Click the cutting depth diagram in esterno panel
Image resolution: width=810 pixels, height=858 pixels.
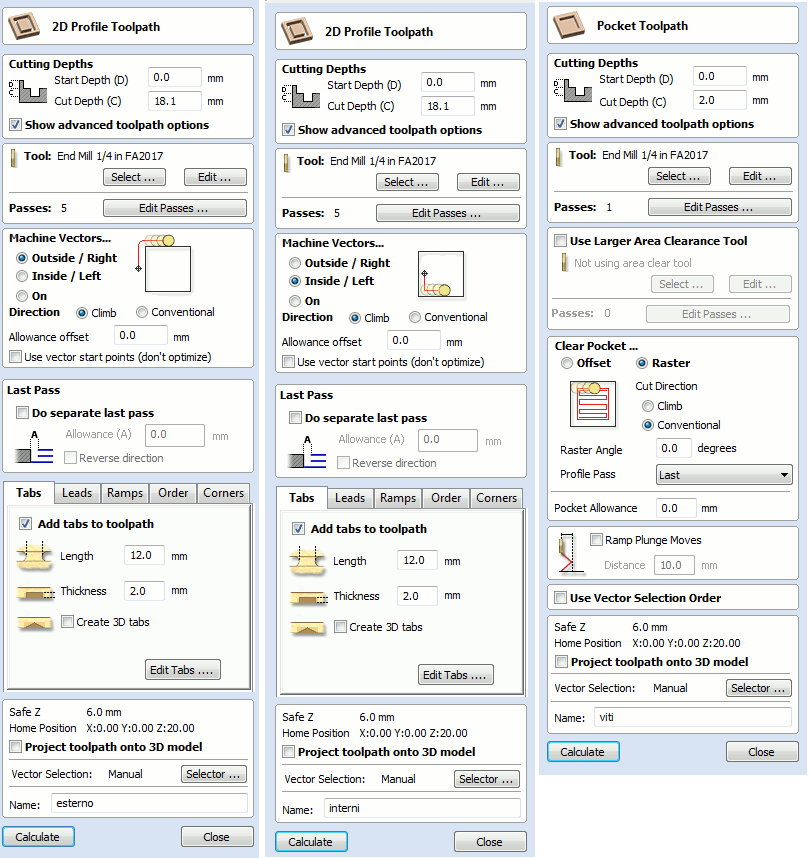click(x=27, y=91)
